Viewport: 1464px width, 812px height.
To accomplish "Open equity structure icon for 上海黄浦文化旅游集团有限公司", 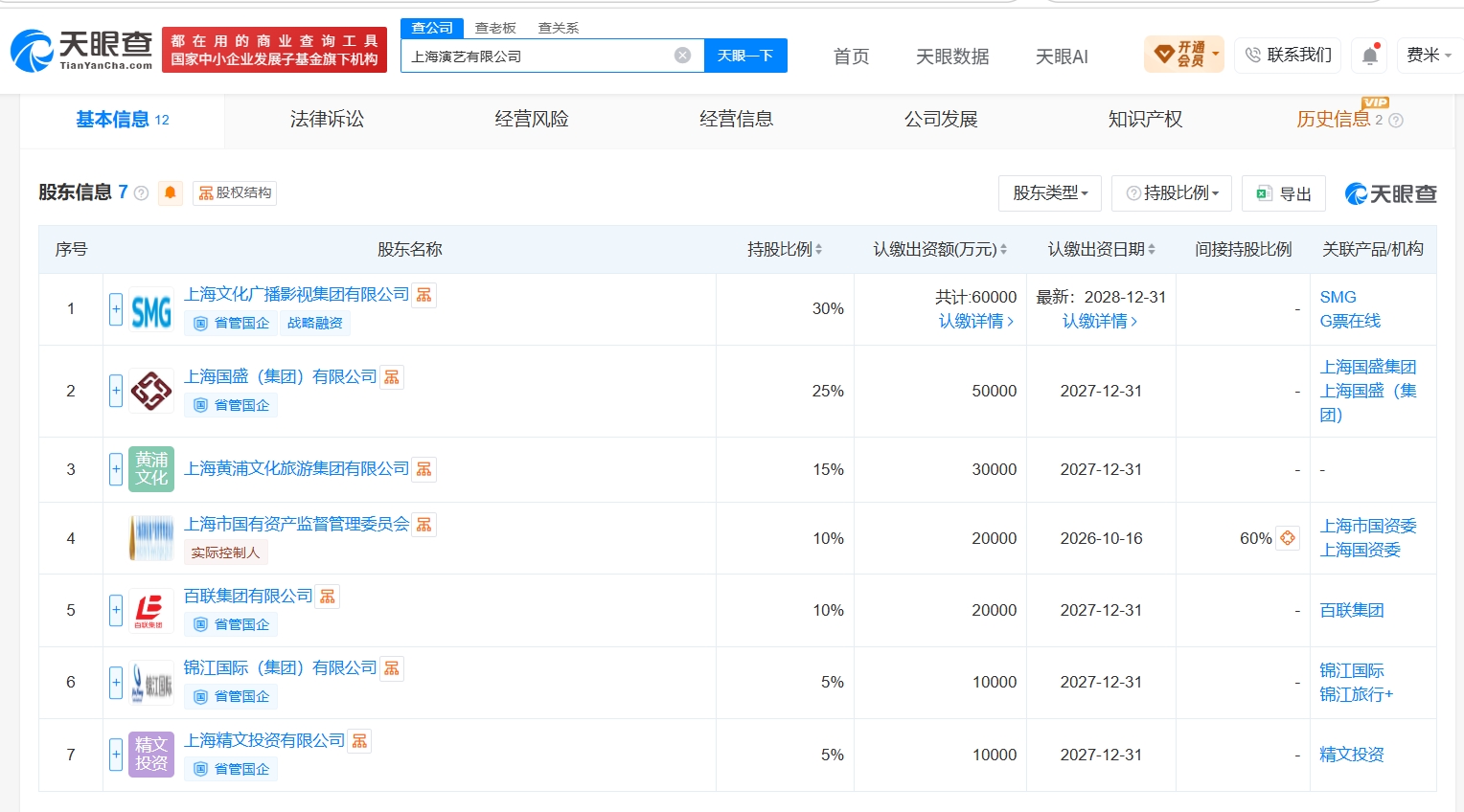I will pyautogui.click(x=423, y=469).
